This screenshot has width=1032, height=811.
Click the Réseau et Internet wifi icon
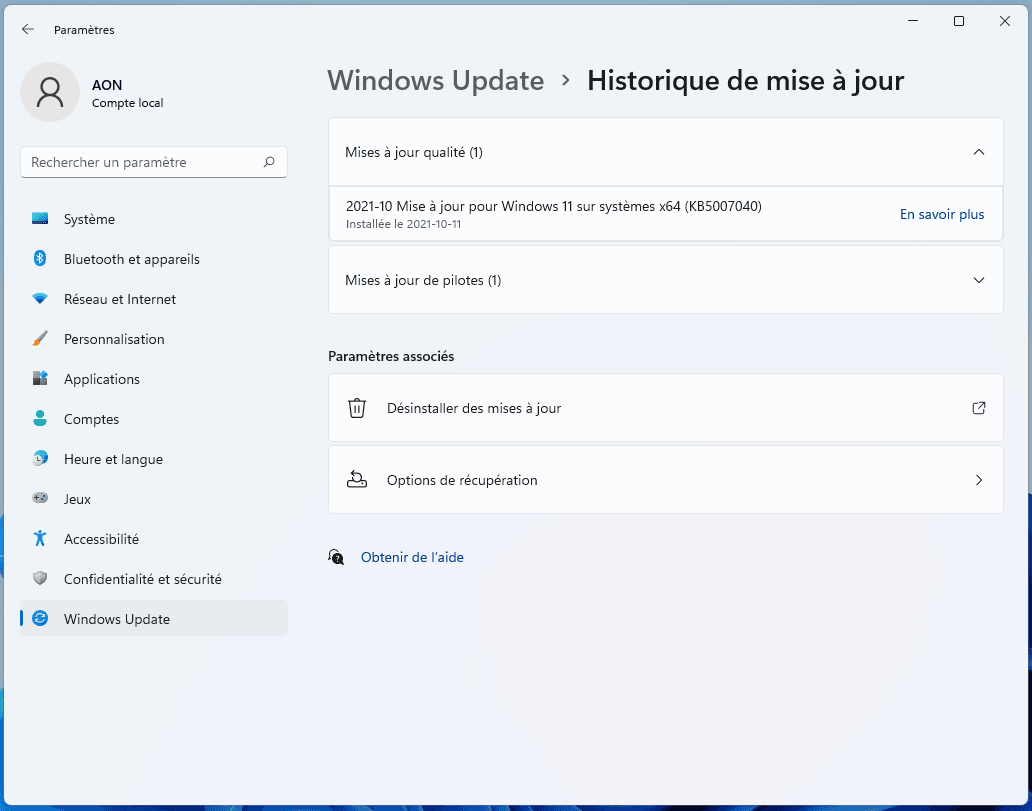[40, 299]
